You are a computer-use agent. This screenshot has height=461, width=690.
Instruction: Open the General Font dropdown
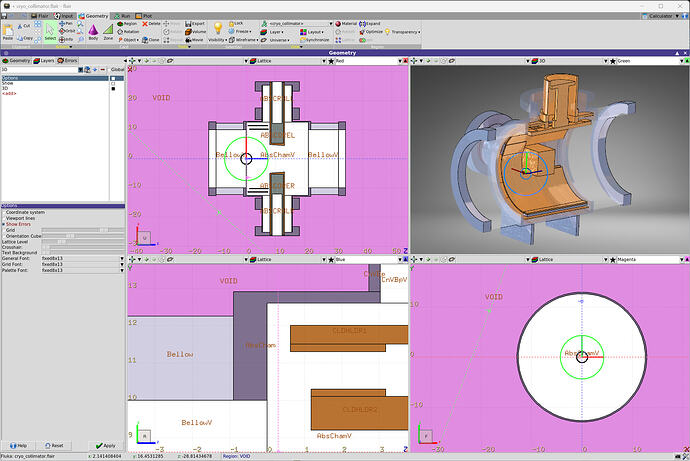tap(83, 259)
